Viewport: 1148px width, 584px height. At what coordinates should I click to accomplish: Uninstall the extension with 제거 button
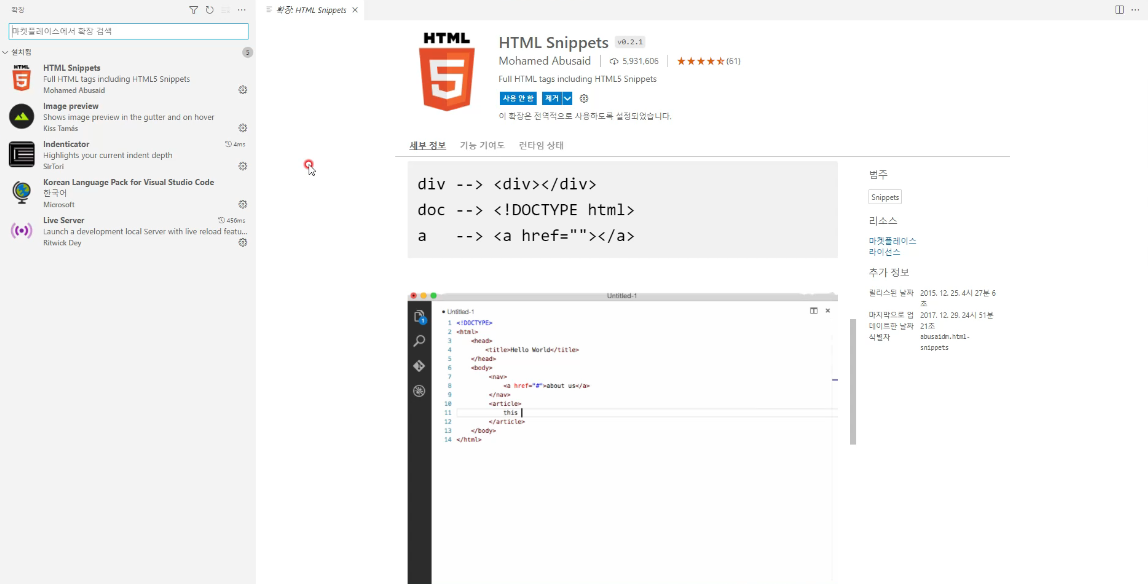(x=551, y=98)
